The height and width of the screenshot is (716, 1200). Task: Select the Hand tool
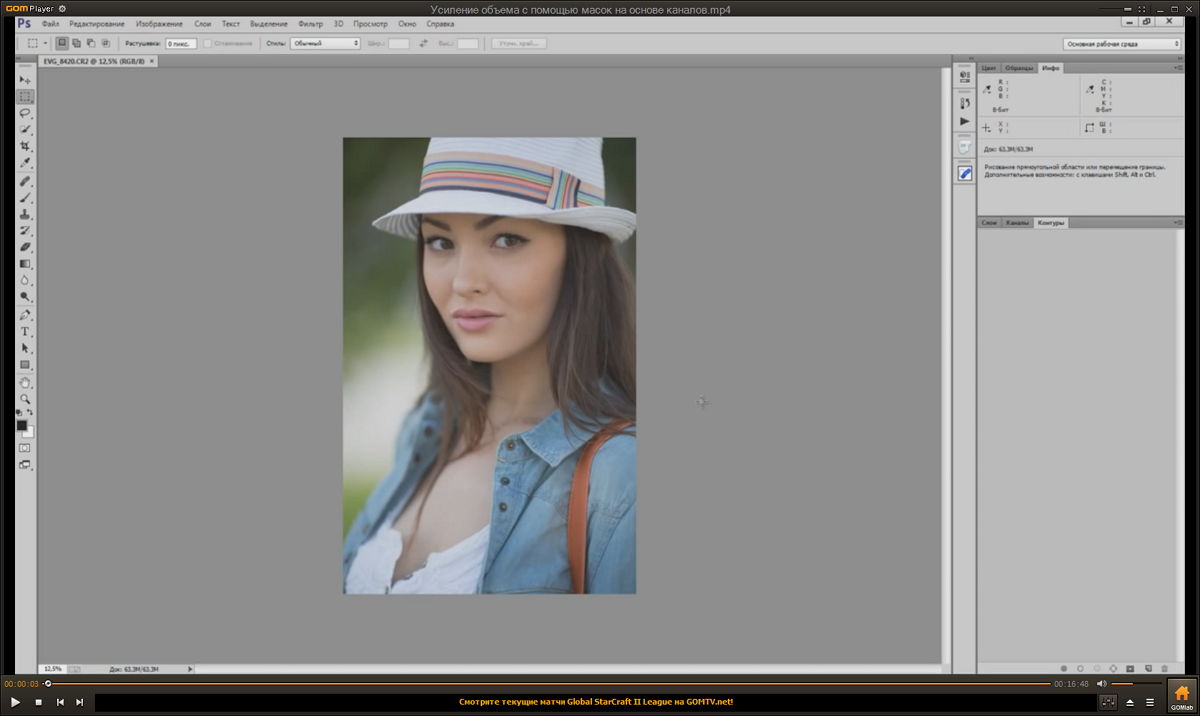pyautogui.click(x=25, y=382)
